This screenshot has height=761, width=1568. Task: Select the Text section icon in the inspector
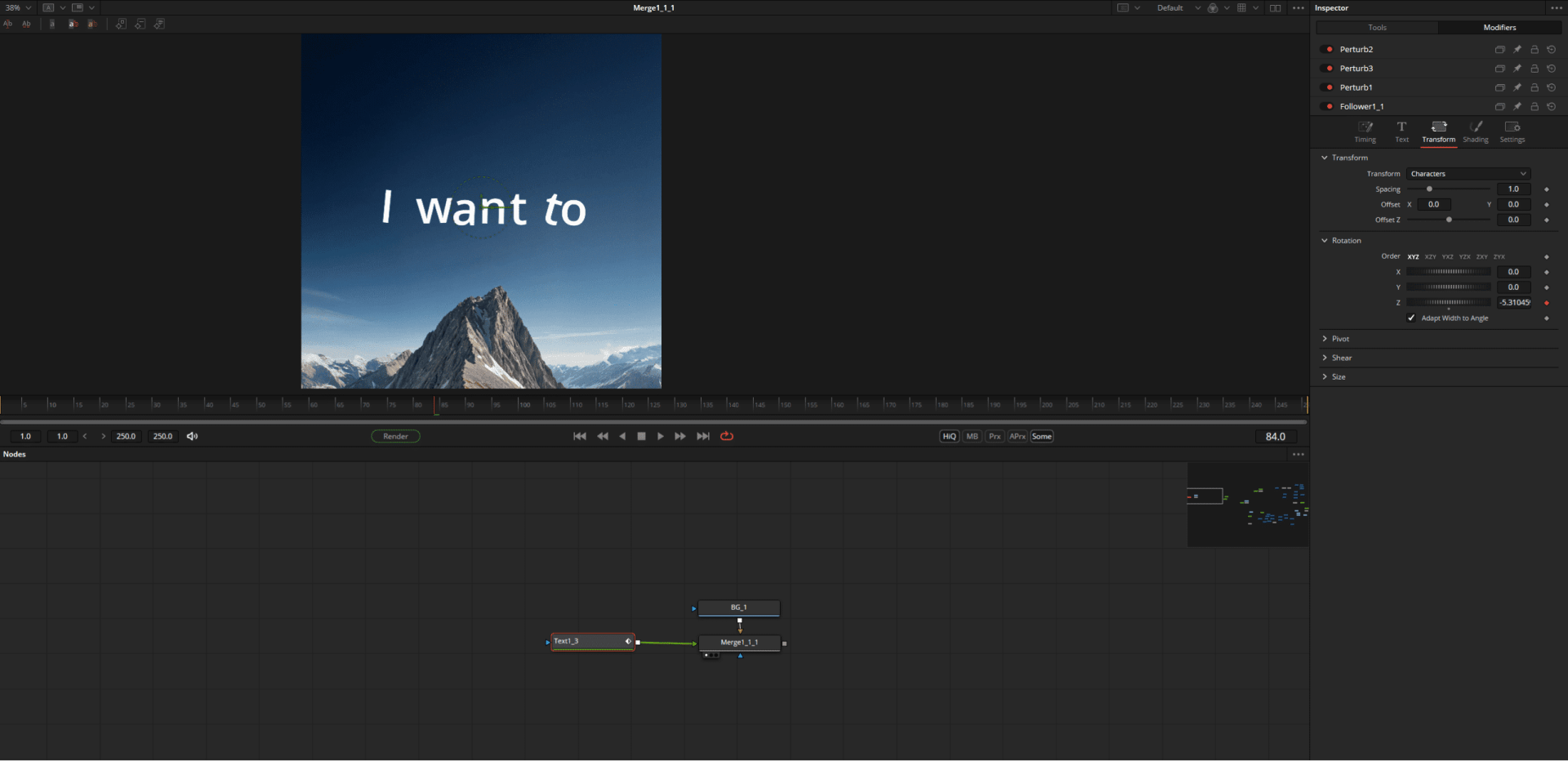tap(1401, 131)
